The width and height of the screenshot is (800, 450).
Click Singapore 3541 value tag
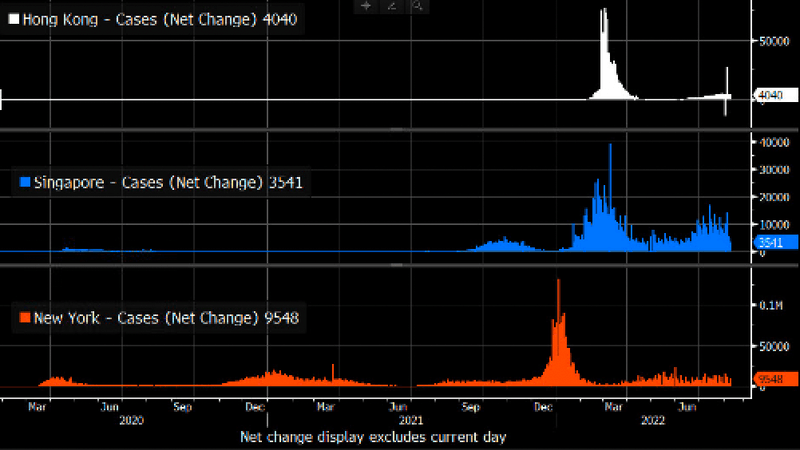771,242
